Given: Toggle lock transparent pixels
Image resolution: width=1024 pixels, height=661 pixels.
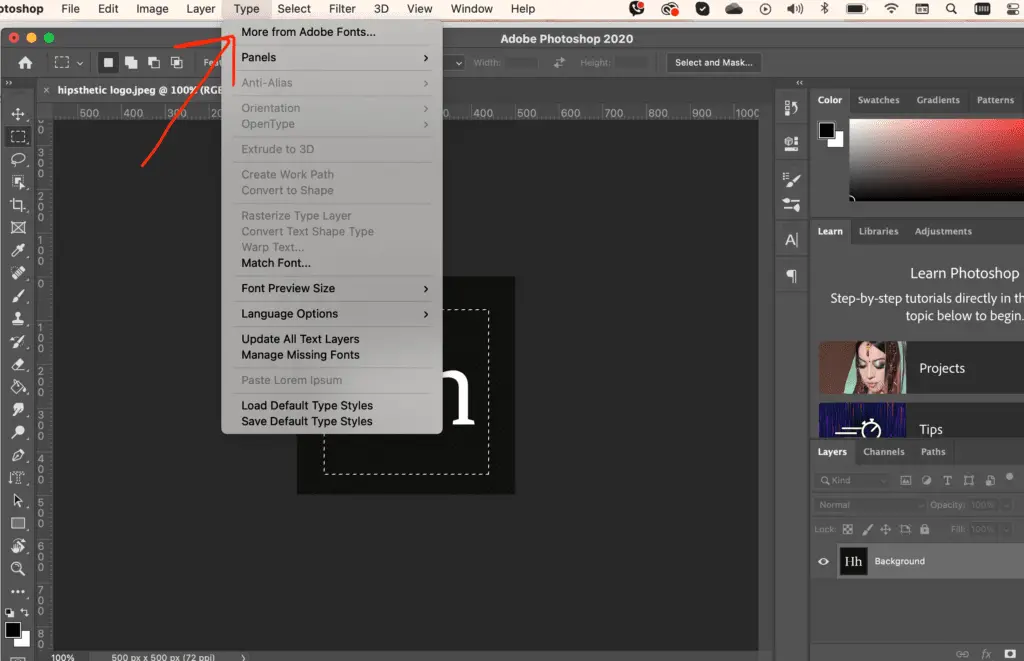Looking at the screenshot, I should pos(848,529).
